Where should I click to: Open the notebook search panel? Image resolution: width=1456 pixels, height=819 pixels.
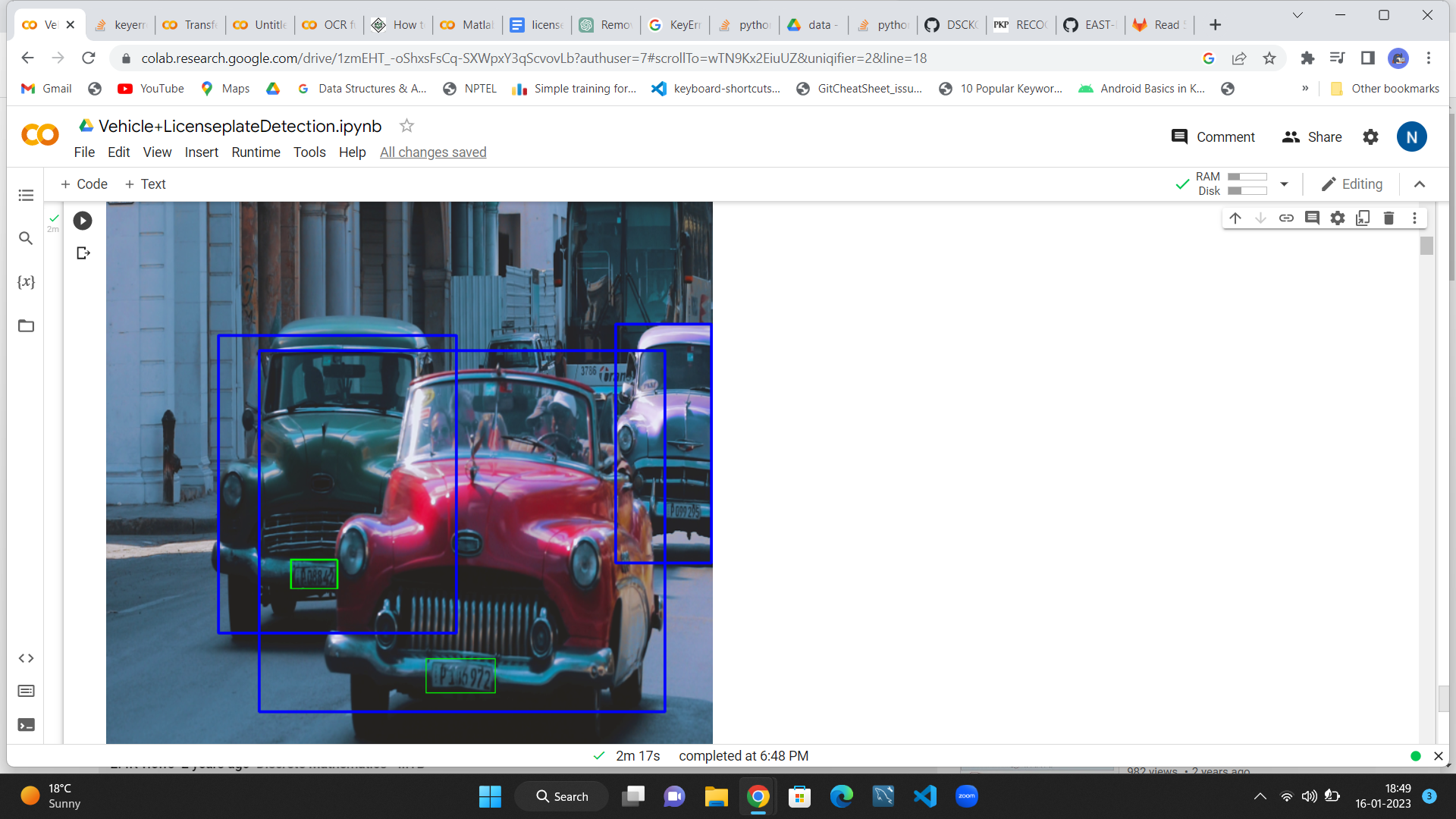tap(26, 238)
